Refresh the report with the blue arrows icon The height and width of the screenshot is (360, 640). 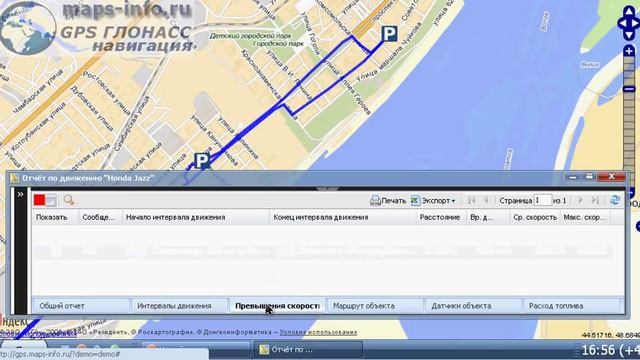pos(615,200)
